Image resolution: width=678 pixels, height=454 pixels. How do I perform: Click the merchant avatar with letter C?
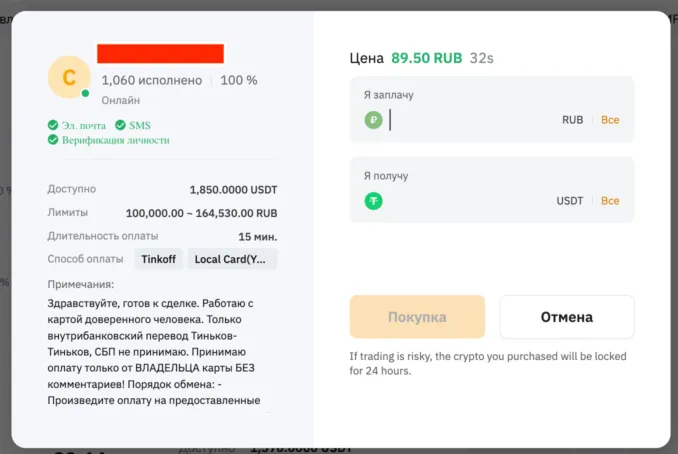point(69,77)
